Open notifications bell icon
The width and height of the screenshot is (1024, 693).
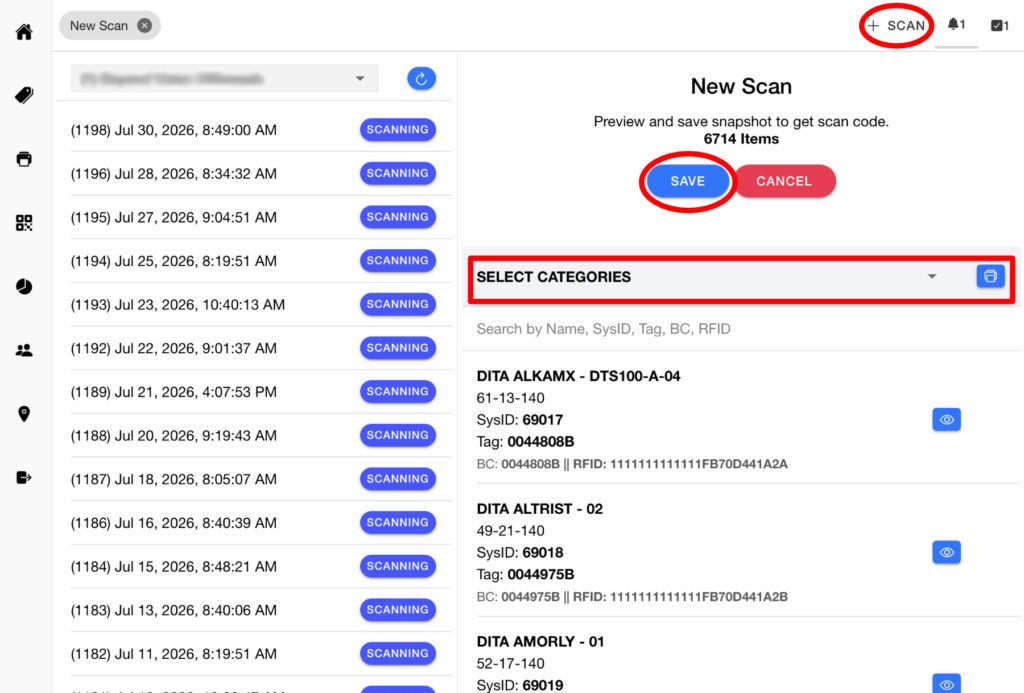click(x=956, y=25)
